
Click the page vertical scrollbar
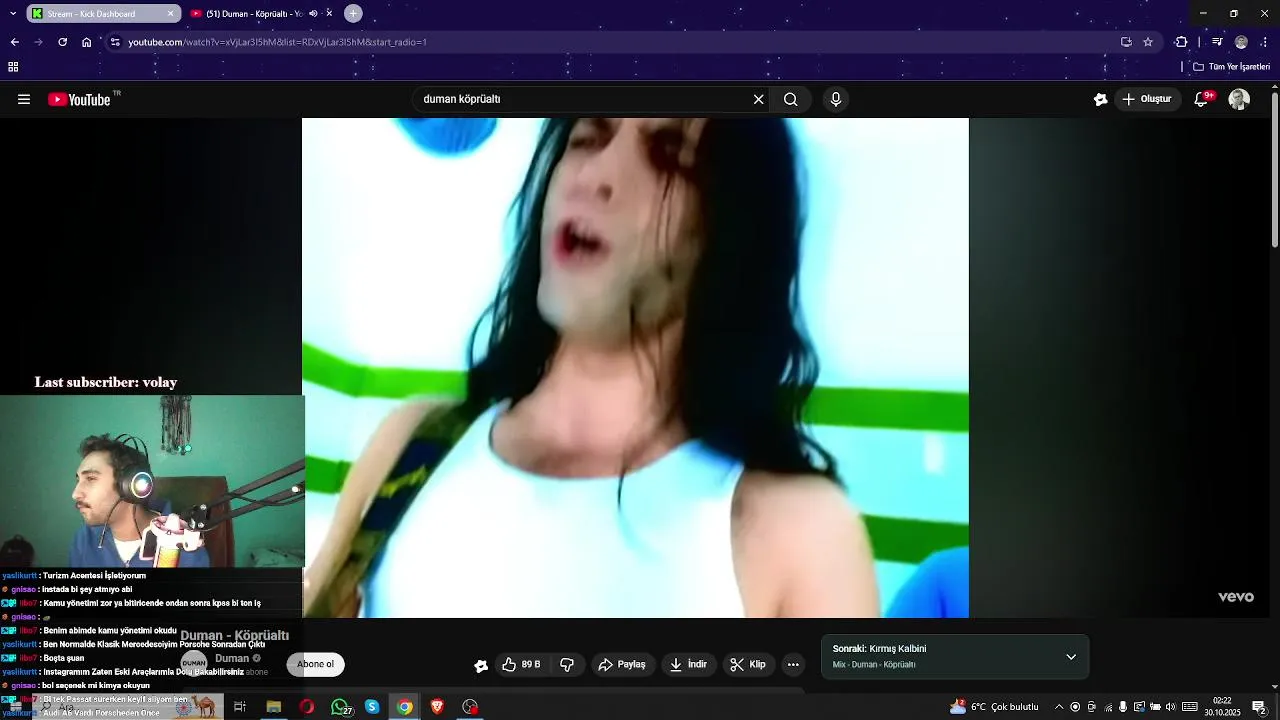pyautogui.click(x=1274, y=170)
